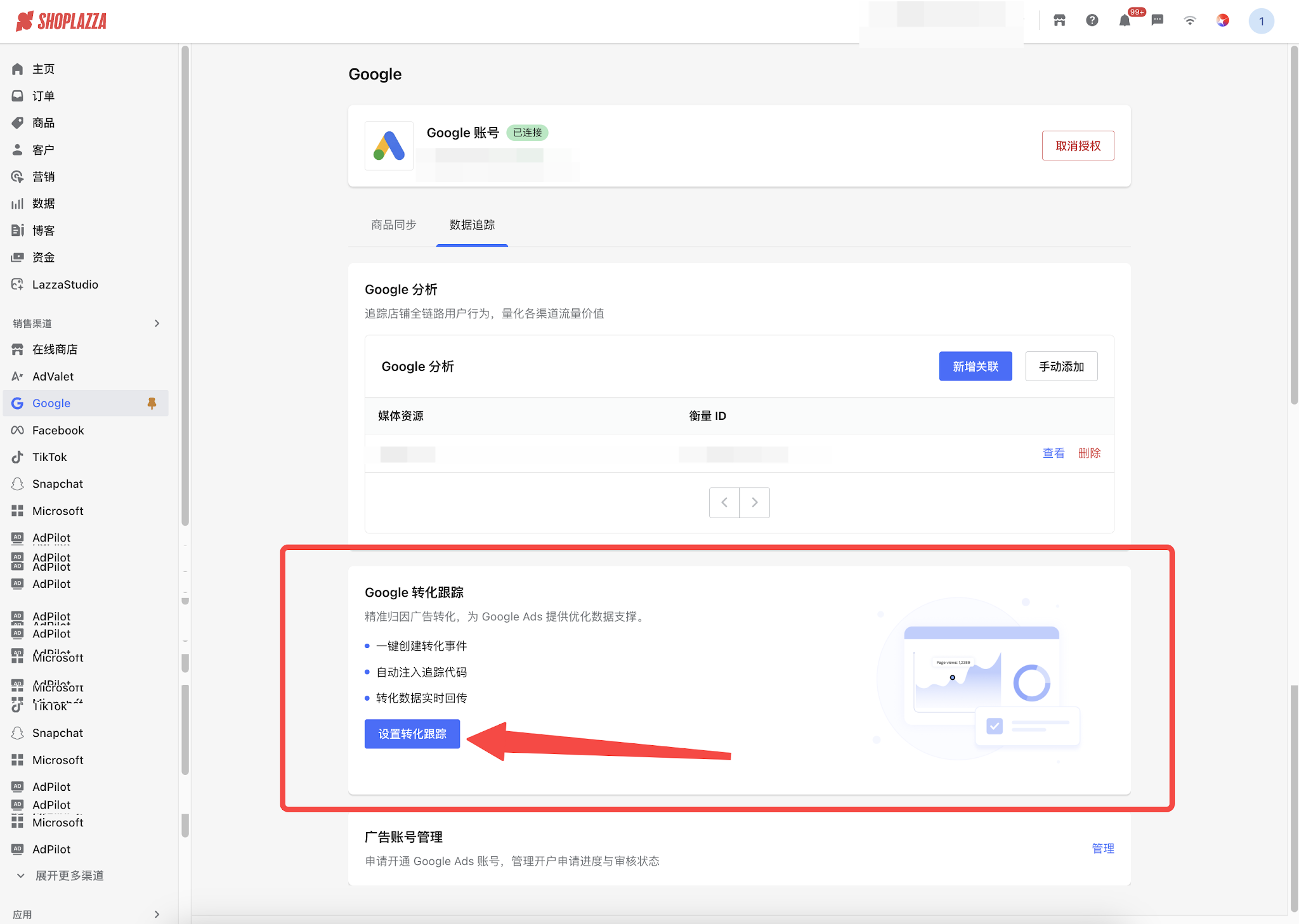Image resolution: width=1299 pixels, height=924 pixels.
Task: Click the pin icon on Google channel
Action: [152, 403]
